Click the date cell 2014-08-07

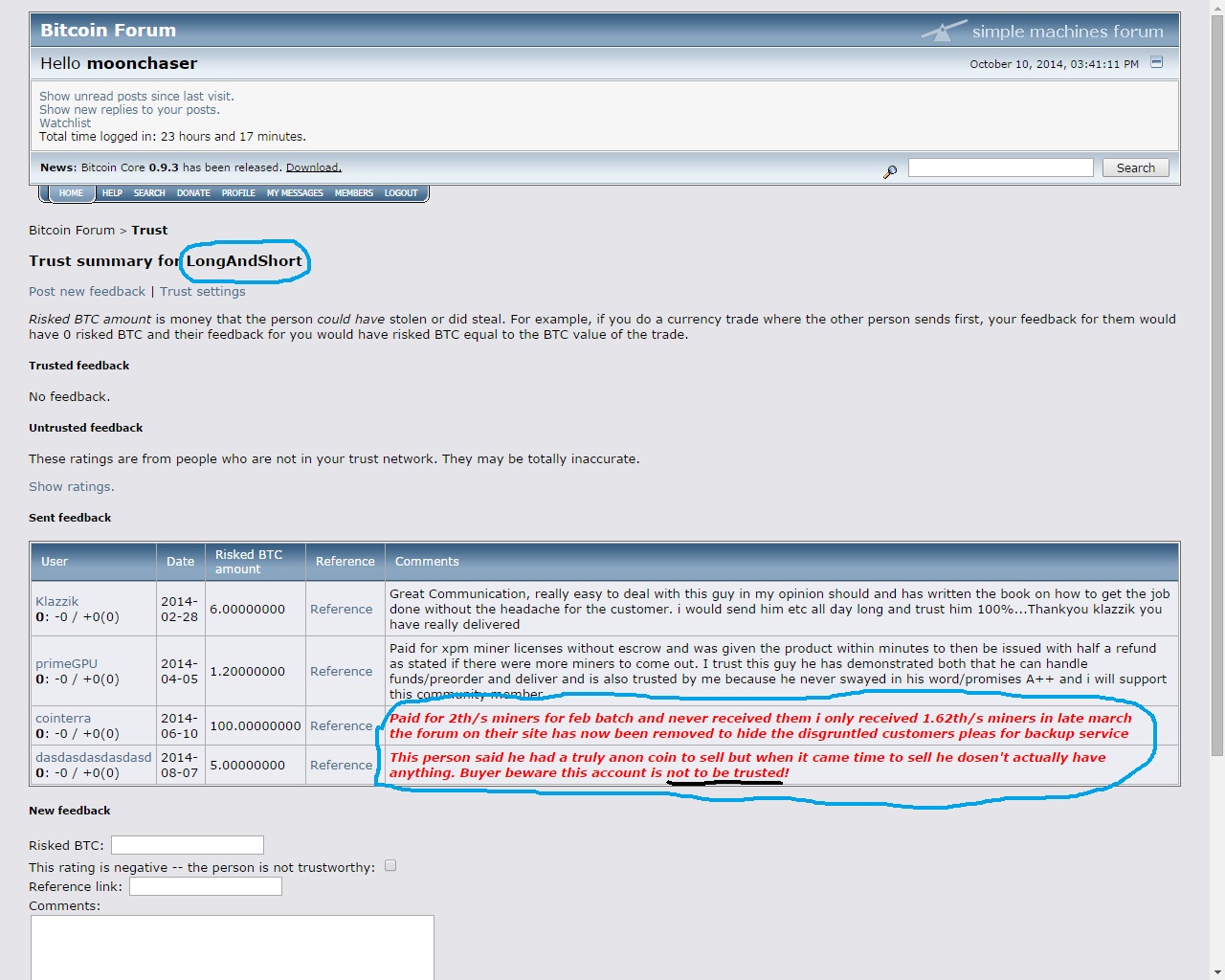[180, 765]
